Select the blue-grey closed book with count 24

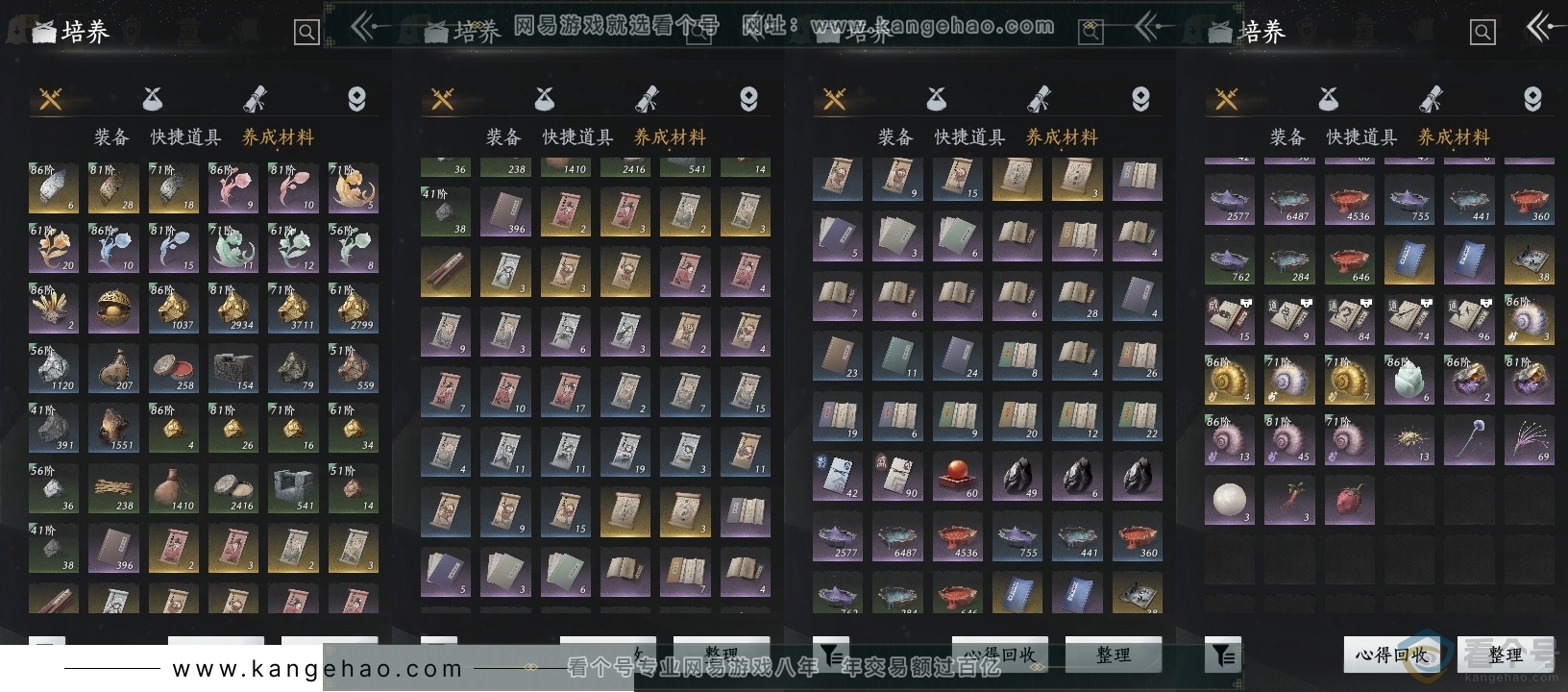958,357
